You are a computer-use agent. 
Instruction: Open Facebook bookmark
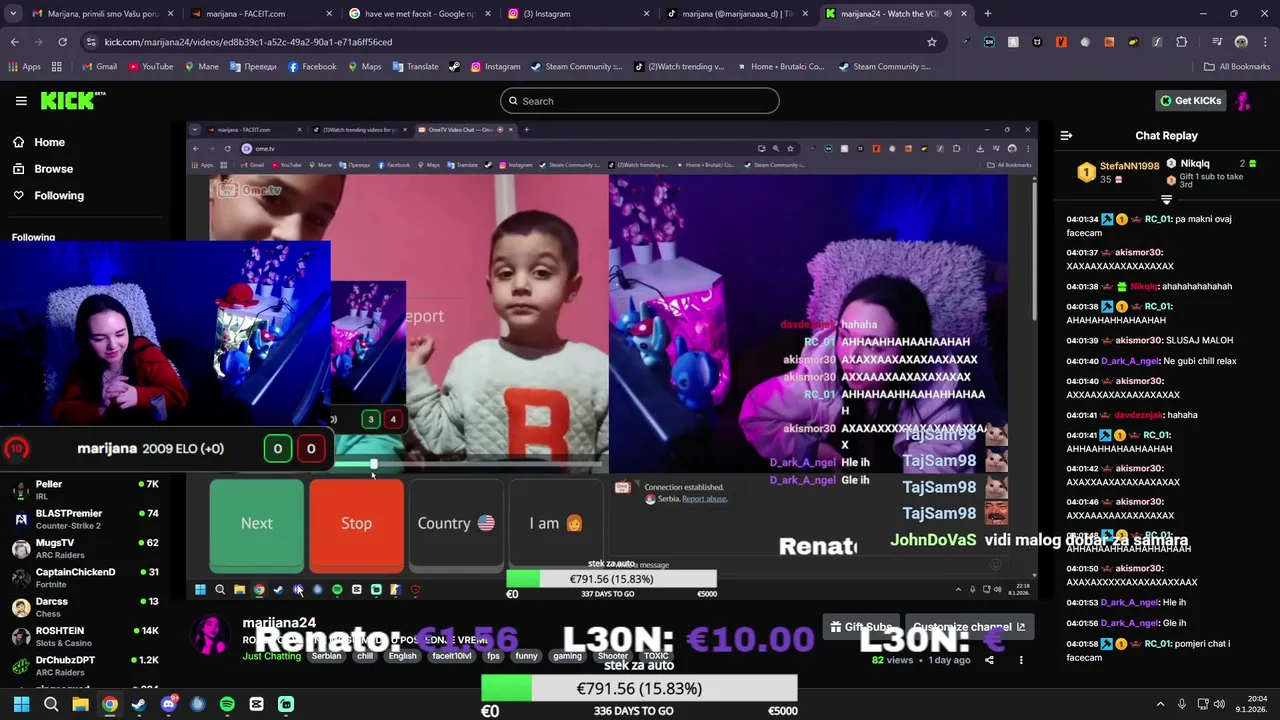pos(312,67)
